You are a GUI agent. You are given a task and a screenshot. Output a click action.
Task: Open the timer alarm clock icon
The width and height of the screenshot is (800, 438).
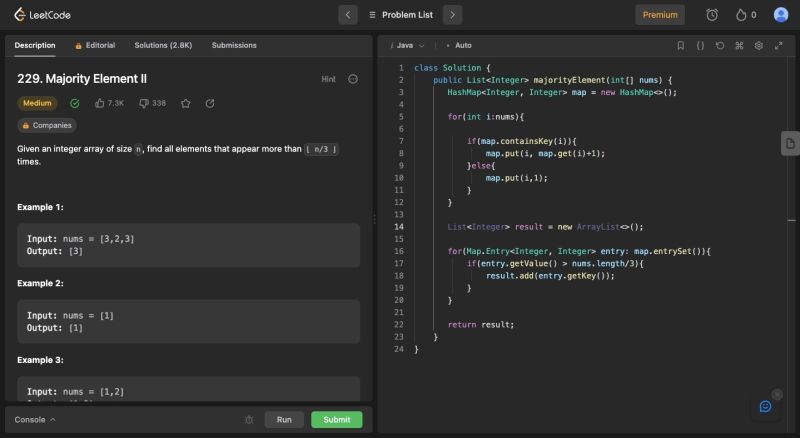point(712,15)
